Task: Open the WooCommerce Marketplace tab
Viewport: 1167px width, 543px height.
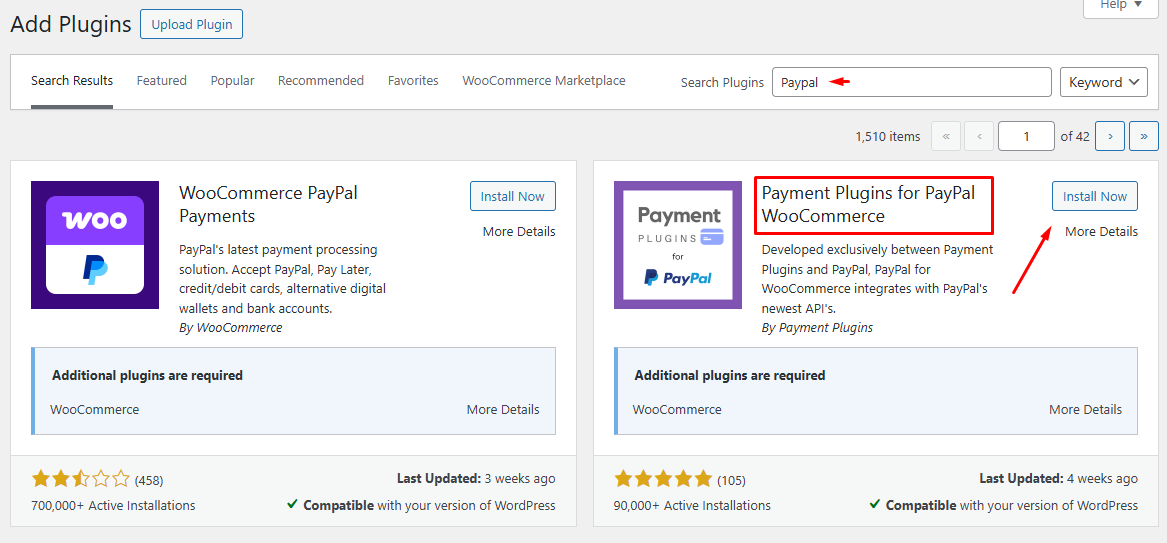Action: click(544, 80)
